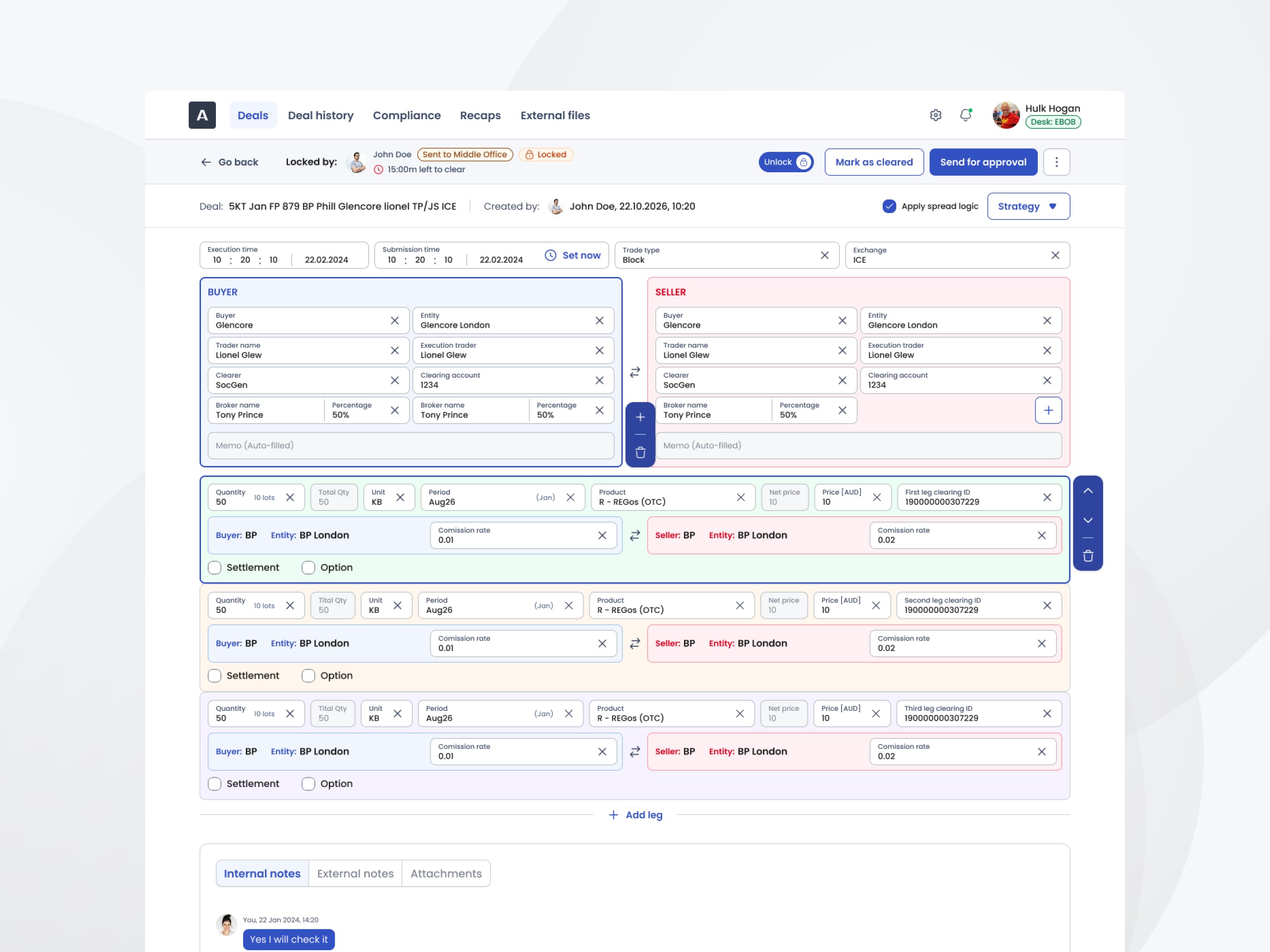
Task: Open Buyer panel Entity Glencore London dropdown
Action: click(x=513, y=321)
